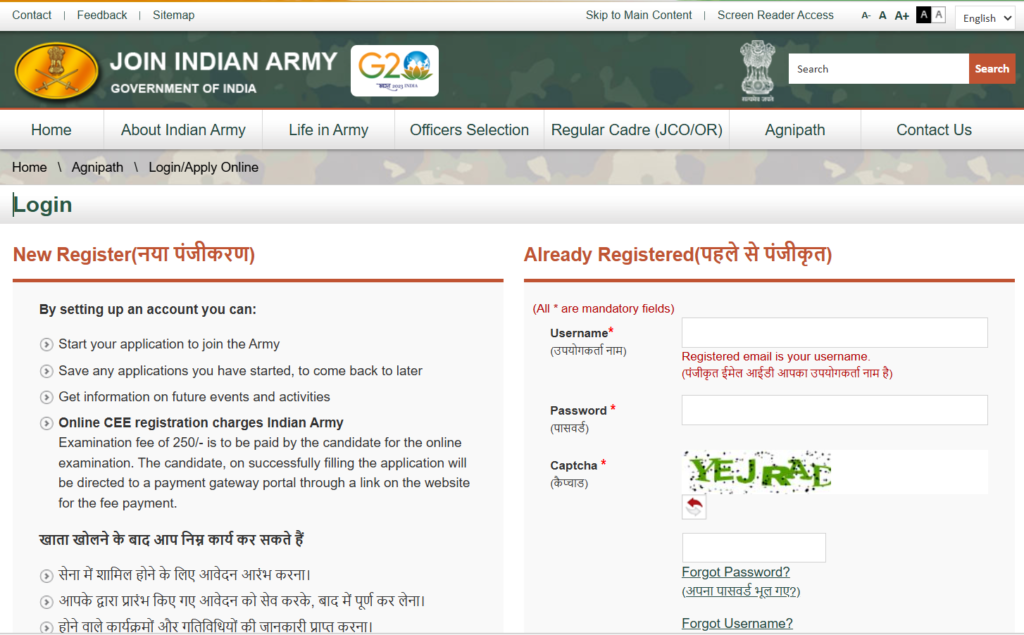Image resolution: width=1024 pixels, height=635 pixels.
Task: Navigate to Life in Army
Action: tap(328, 129)
